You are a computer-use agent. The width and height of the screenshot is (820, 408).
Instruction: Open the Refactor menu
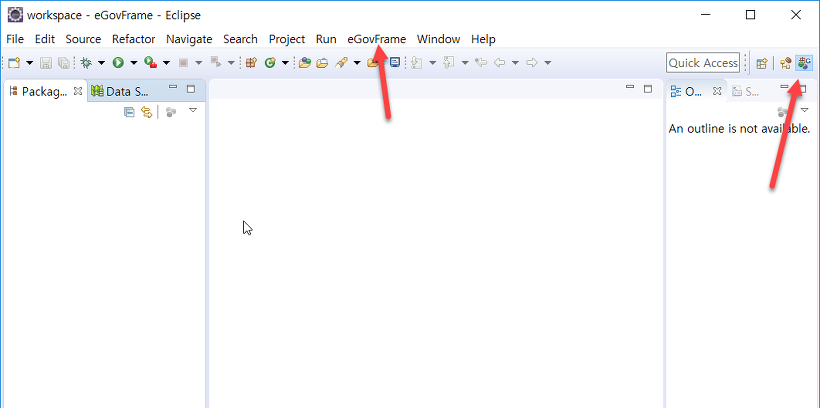pos(133,39)
